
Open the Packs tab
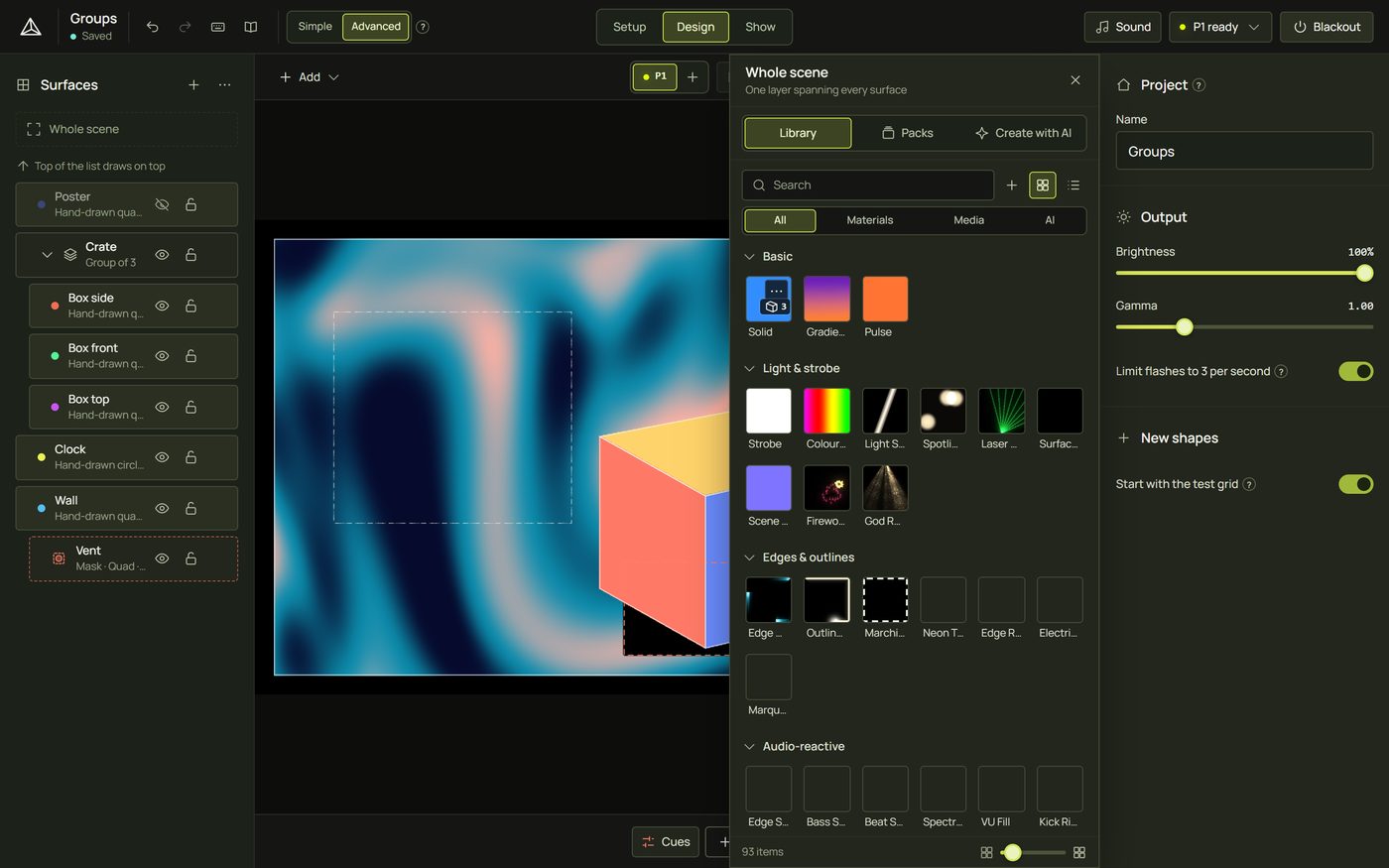(x=908, y=133)
